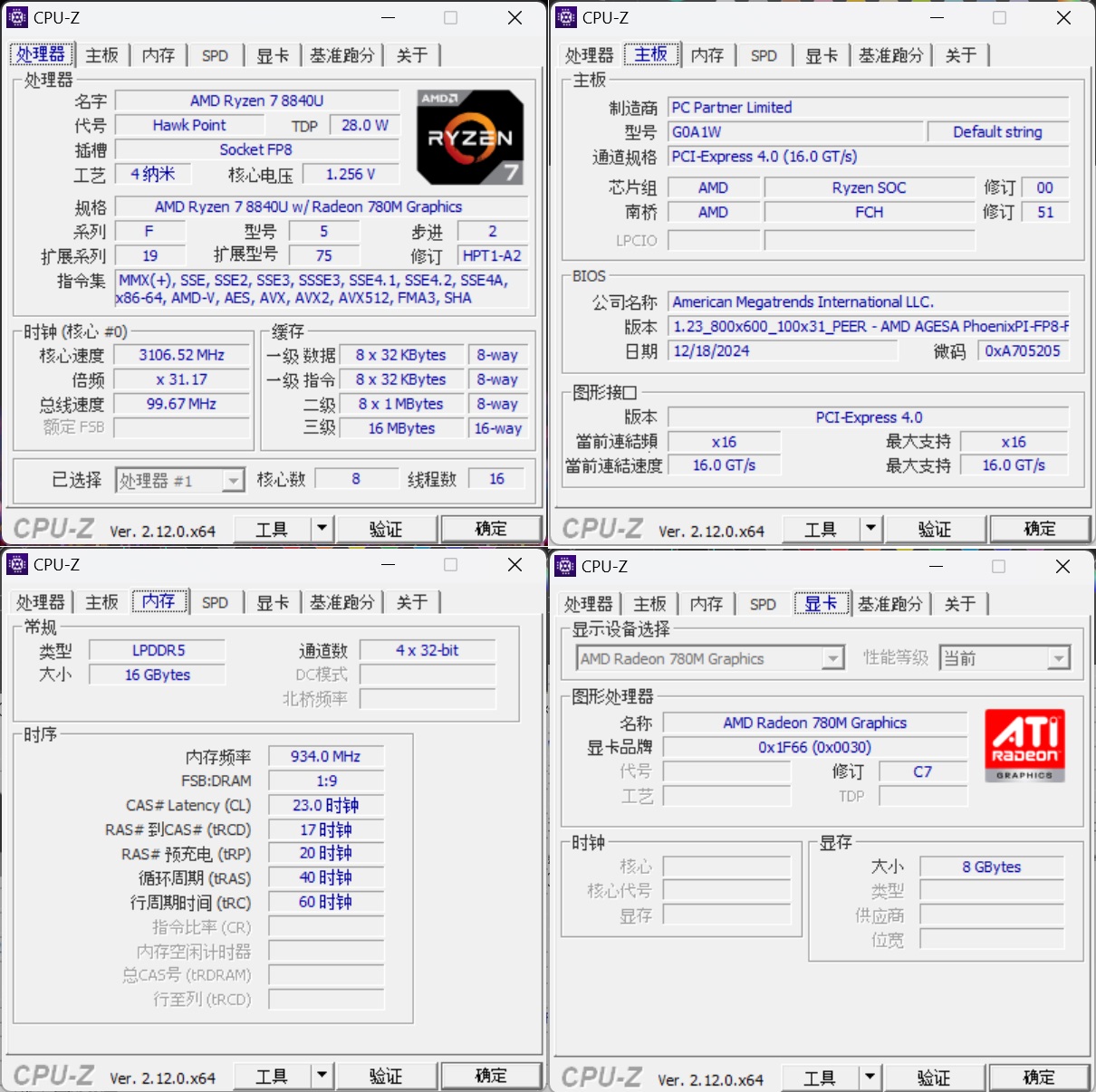Click the CPU-Z title icon in graphics window

[565, 566]
